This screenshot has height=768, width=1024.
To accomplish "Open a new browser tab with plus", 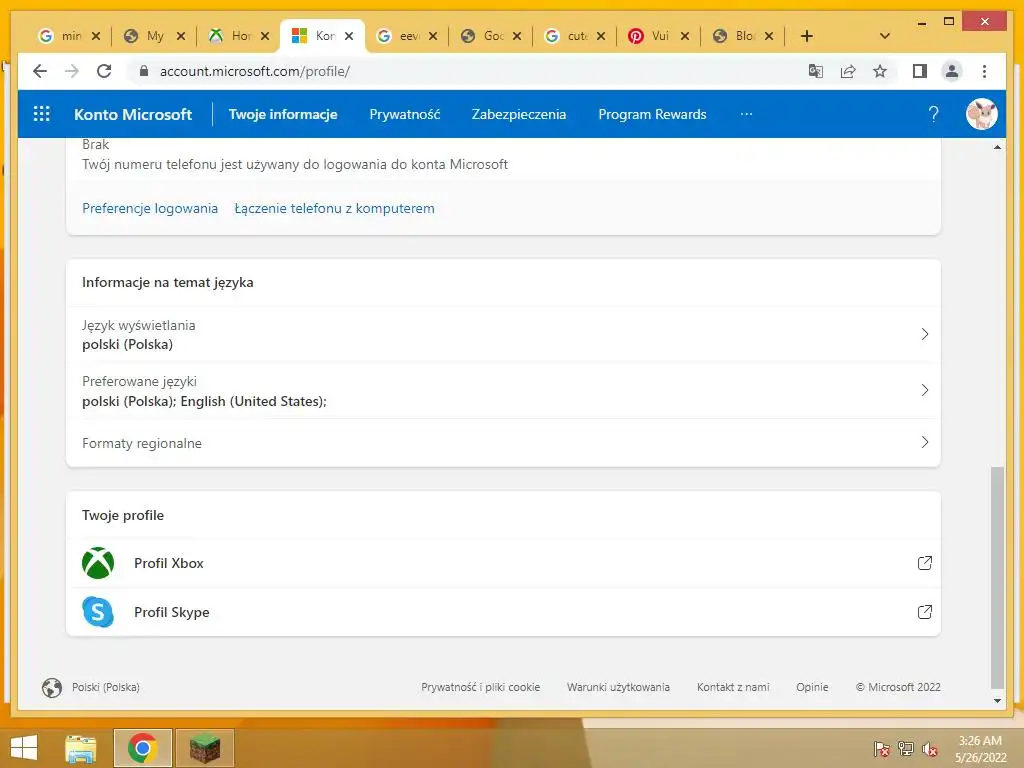I will pyautogui.click(x=807, y=36).
